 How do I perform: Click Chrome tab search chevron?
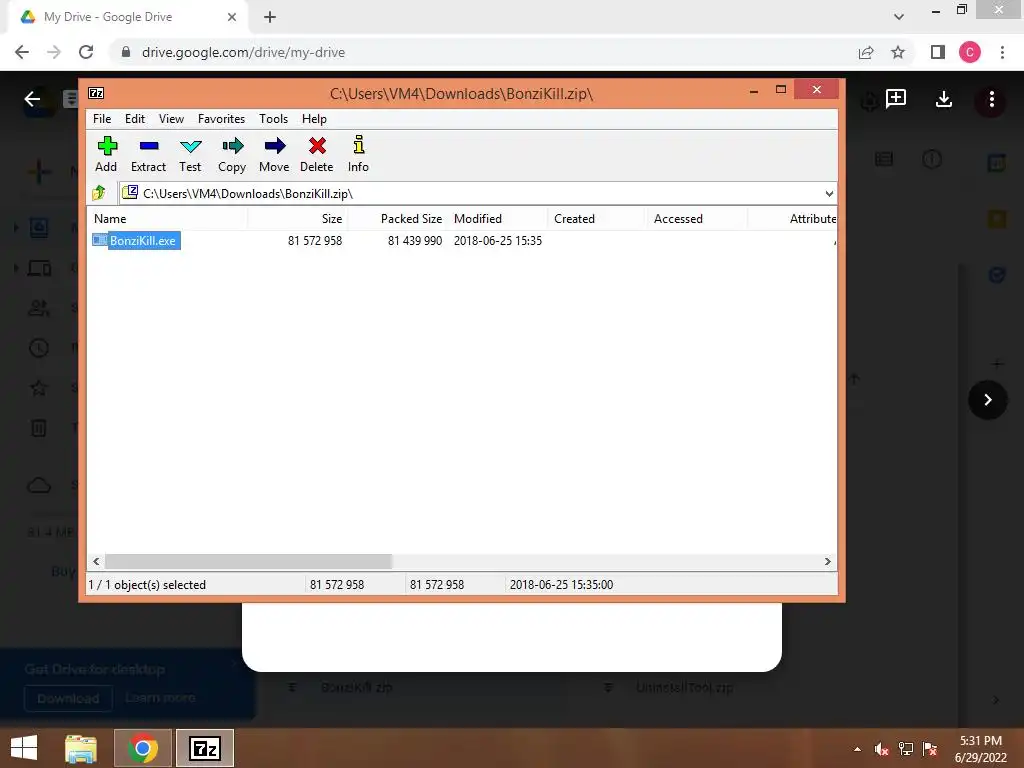[x=899, y=17]
